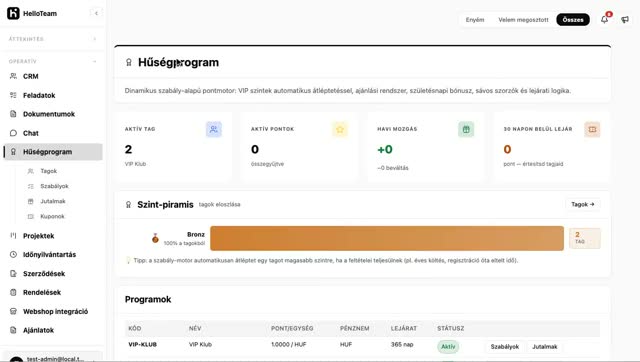
Task: Click the Rendelések icon
Action: 13,292
